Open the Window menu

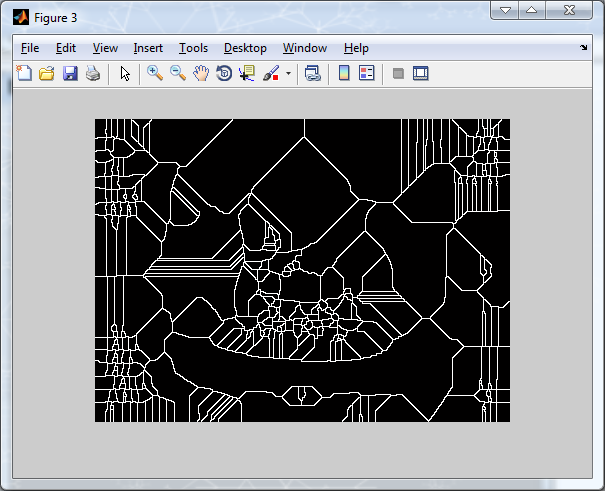click(305, 48)
